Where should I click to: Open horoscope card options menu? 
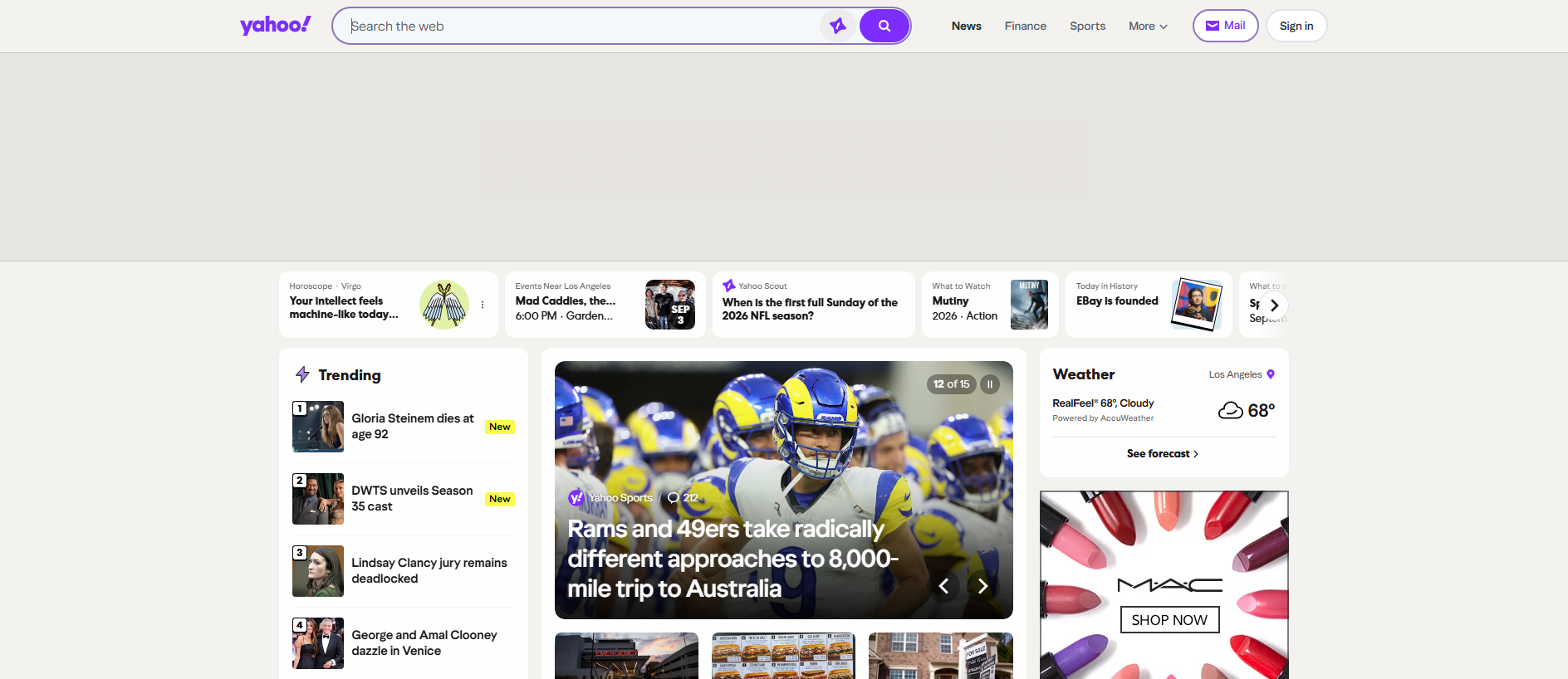click(x=483, y=305)
